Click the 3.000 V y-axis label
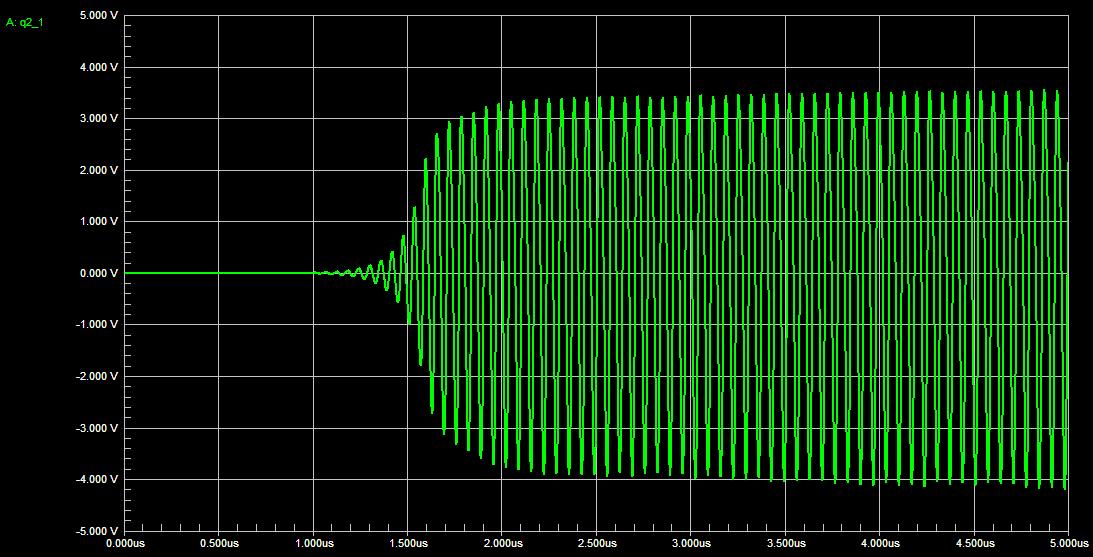The width and height of the screenshot is (1093, 557). (99, 118)
